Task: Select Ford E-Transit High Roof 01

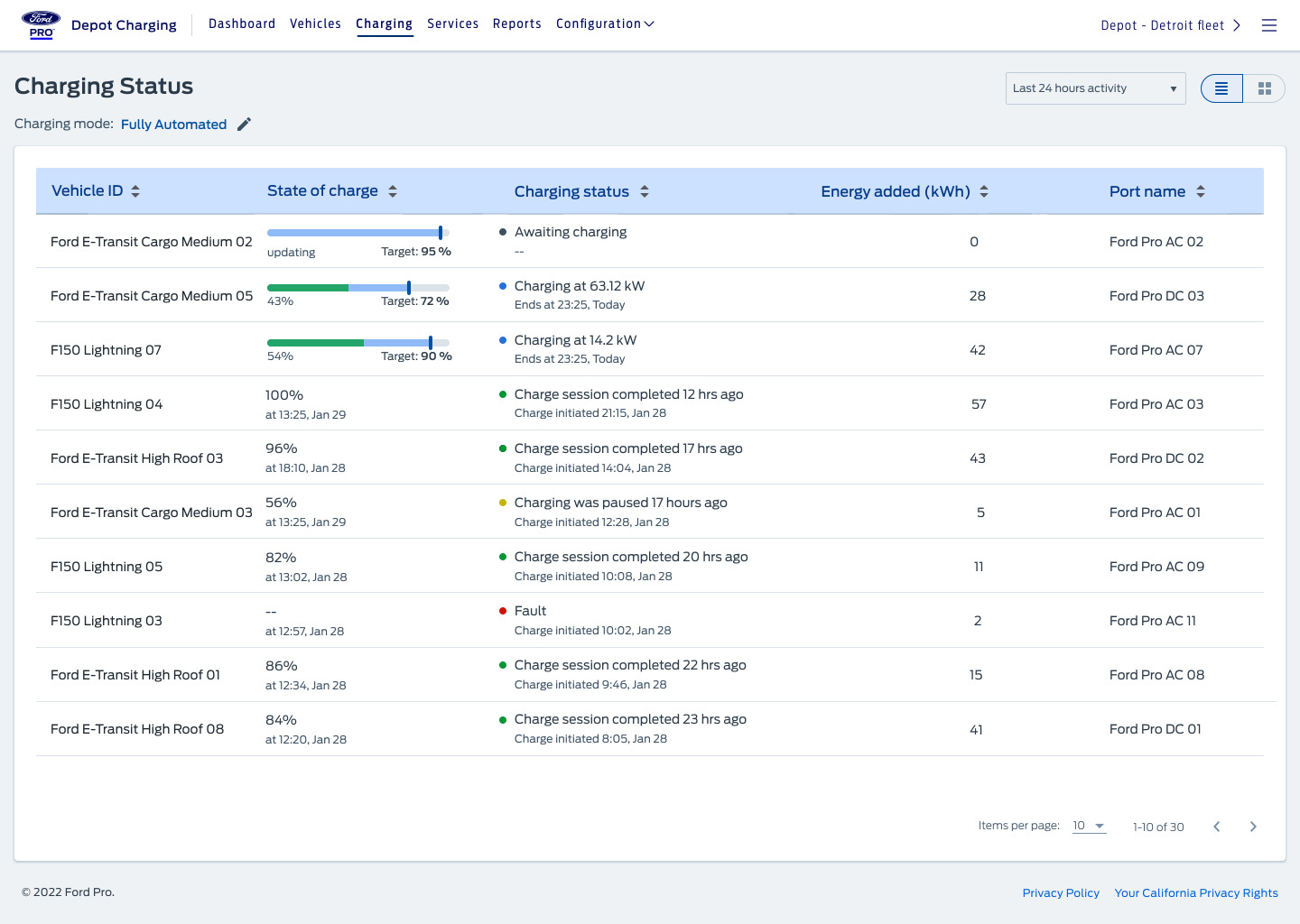Action: [x=135, y=675]
